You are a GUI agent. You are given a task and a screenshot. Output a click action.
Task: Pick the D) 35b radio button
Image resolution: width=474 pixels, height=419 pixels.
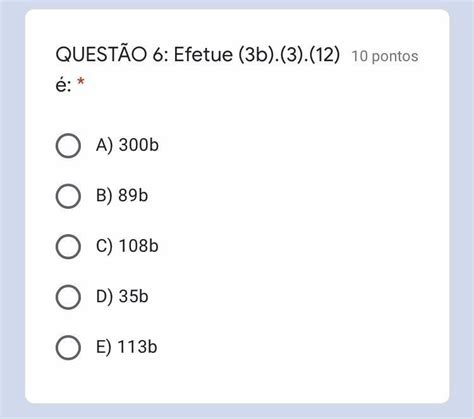68,297
